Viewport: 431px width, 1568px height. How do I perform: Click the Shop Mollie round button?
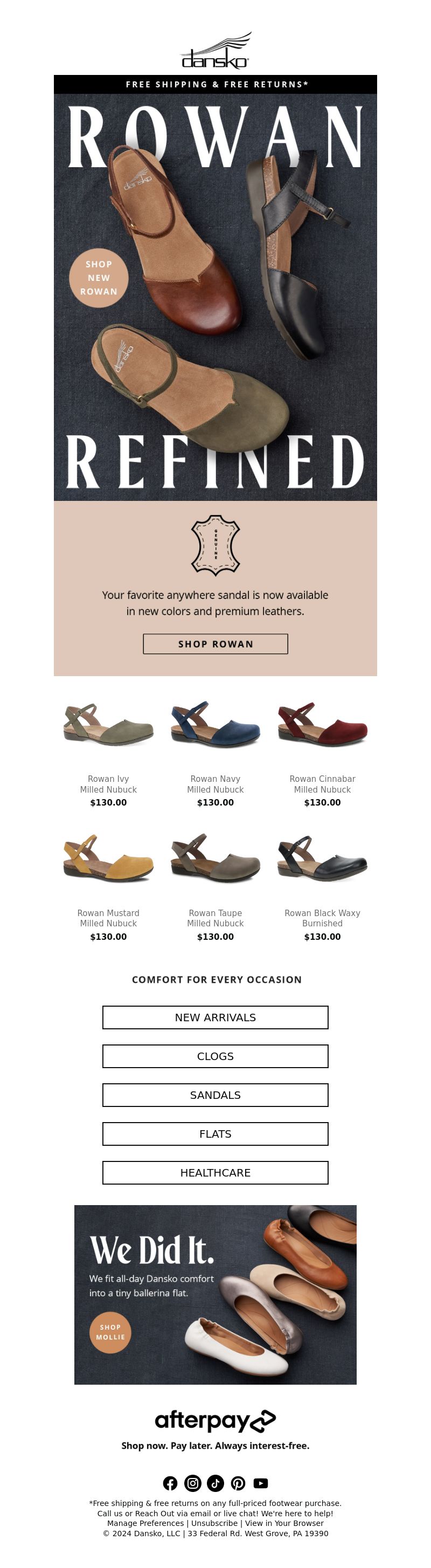pyautogui.click(x=110, y=1332)
